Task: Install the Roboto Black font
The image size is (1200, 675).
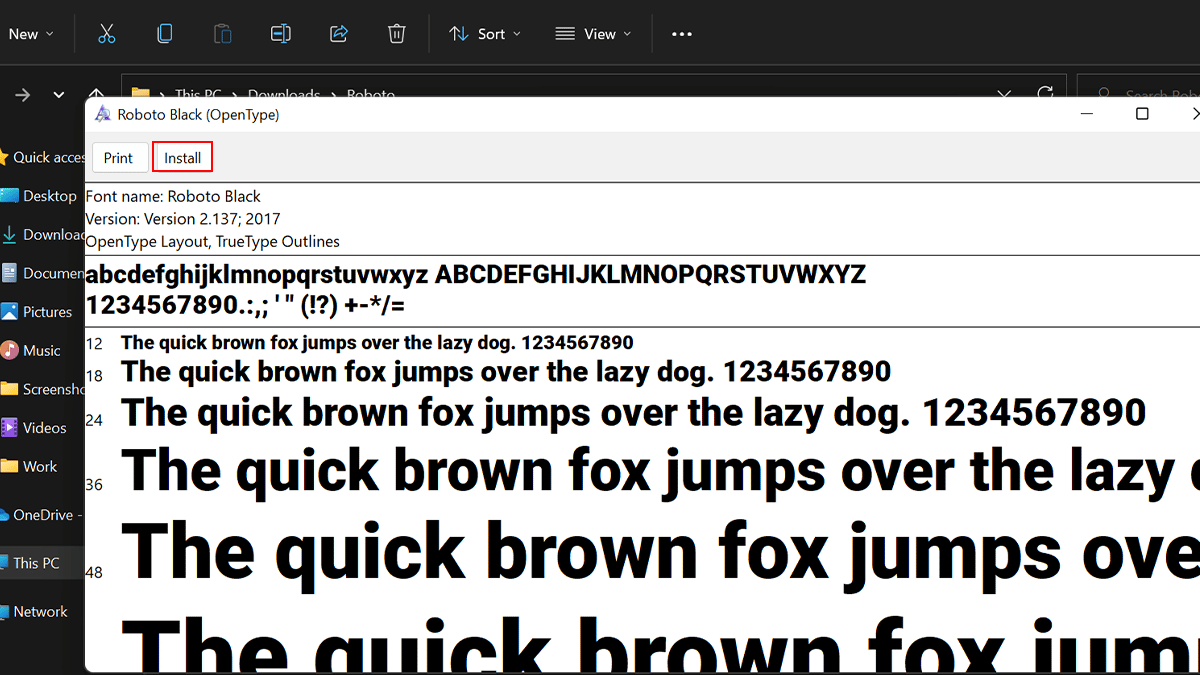Action: (183, 158)
